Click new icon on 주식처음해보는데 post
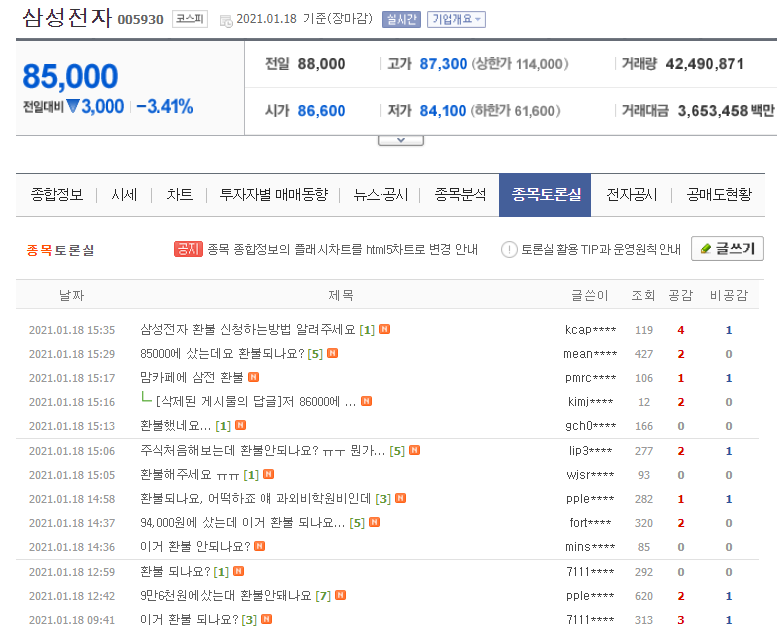 click(415, 450)
